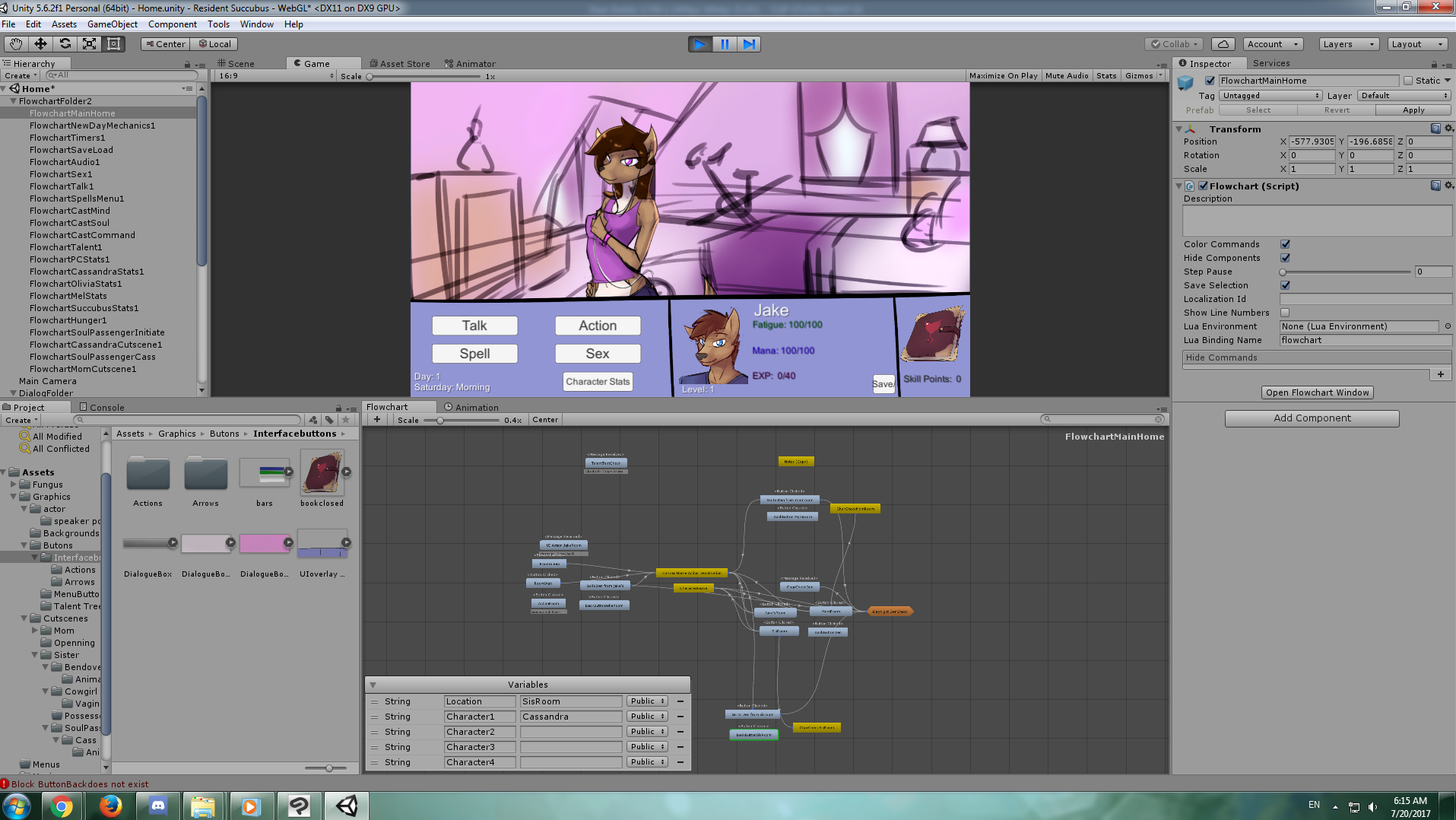Select the Scale tool in toolbar
The height and width of the screenshot is (820, 1456).
[x=89, y=44]
